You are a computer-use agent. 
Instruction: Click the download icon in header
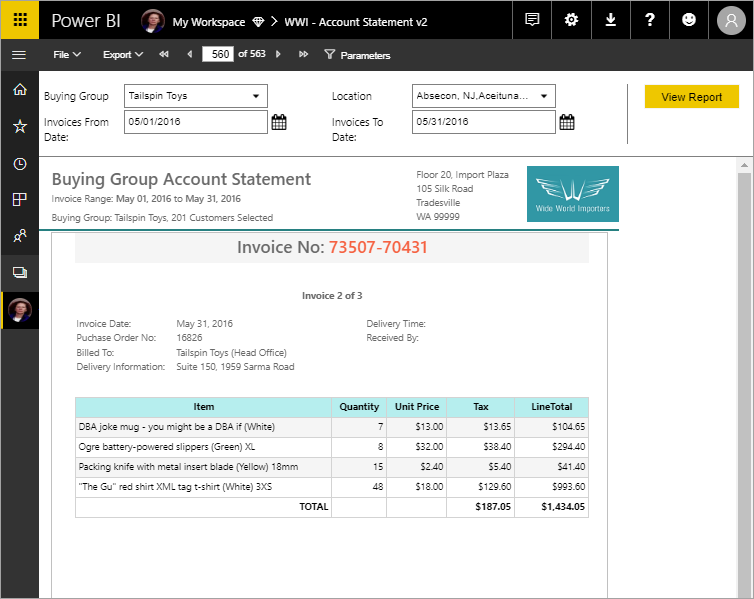pos(611,20)
